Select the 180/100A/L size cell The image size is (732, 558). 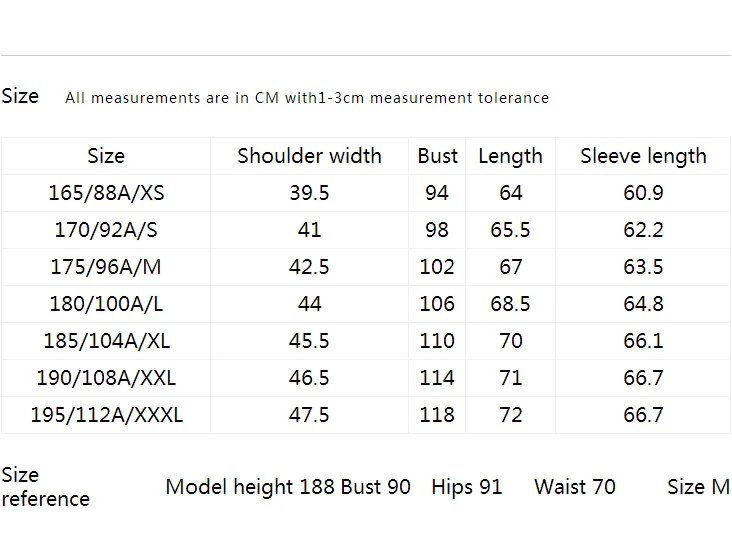tap(106, 304)
